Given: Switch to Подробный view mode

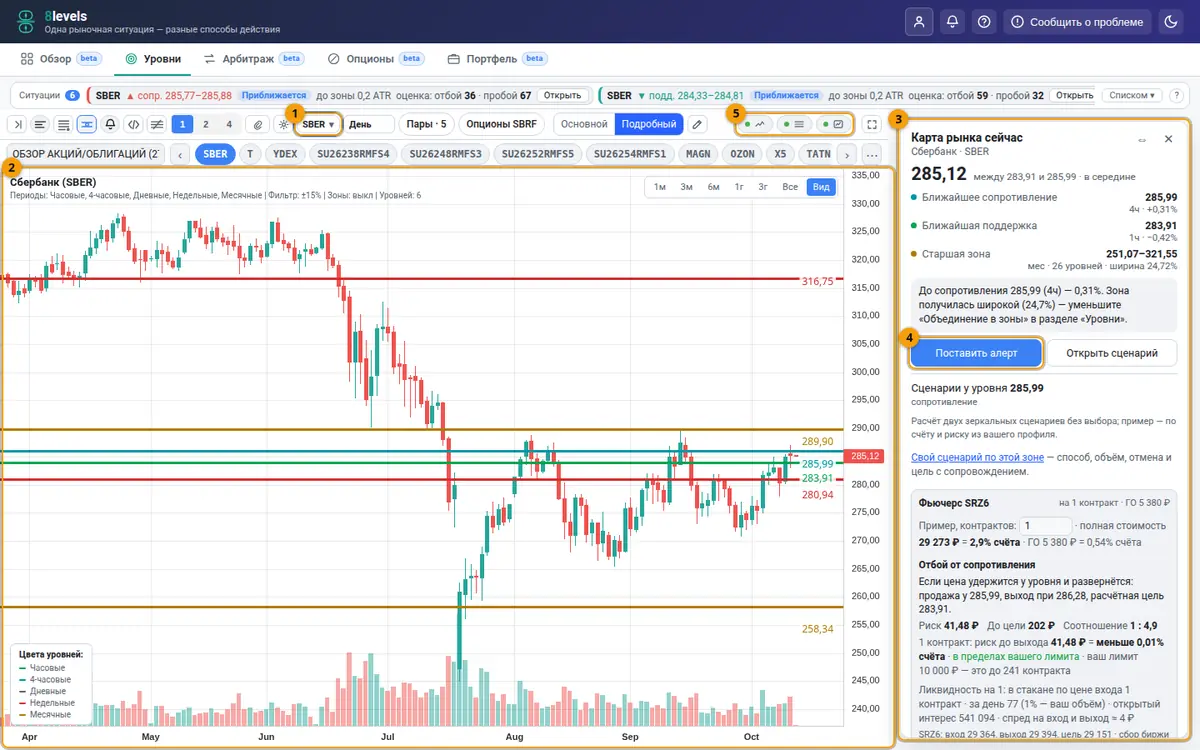Looking at the screenshot, I should pyautogui.click(x=648, y=124).
